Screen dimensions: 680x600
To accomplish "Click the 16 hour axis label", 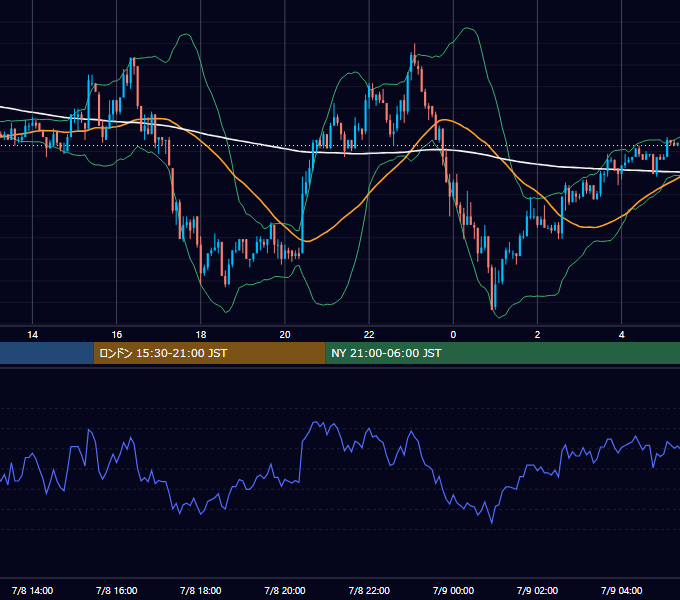I will (117, 335).
